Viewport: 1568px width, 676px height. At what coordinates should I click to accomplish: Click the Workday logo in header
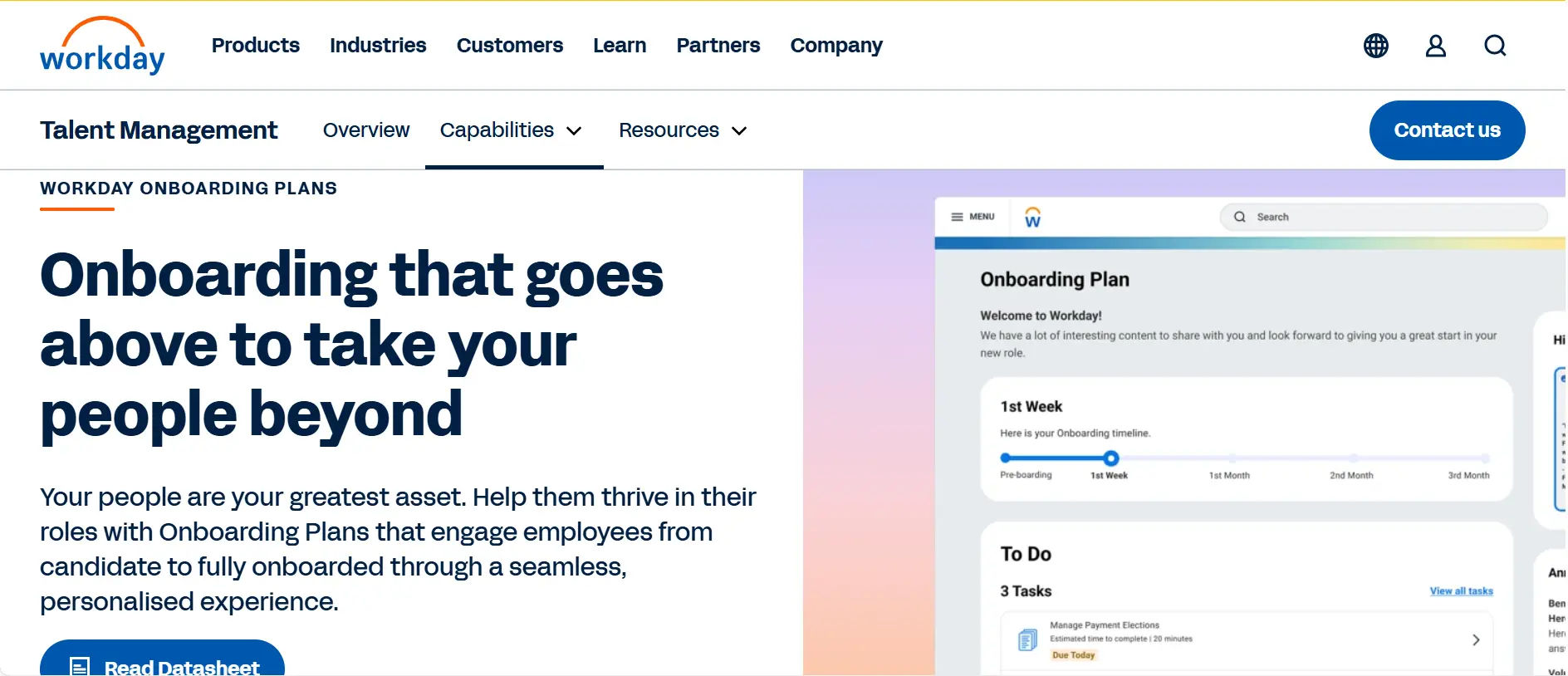point(102,47)
